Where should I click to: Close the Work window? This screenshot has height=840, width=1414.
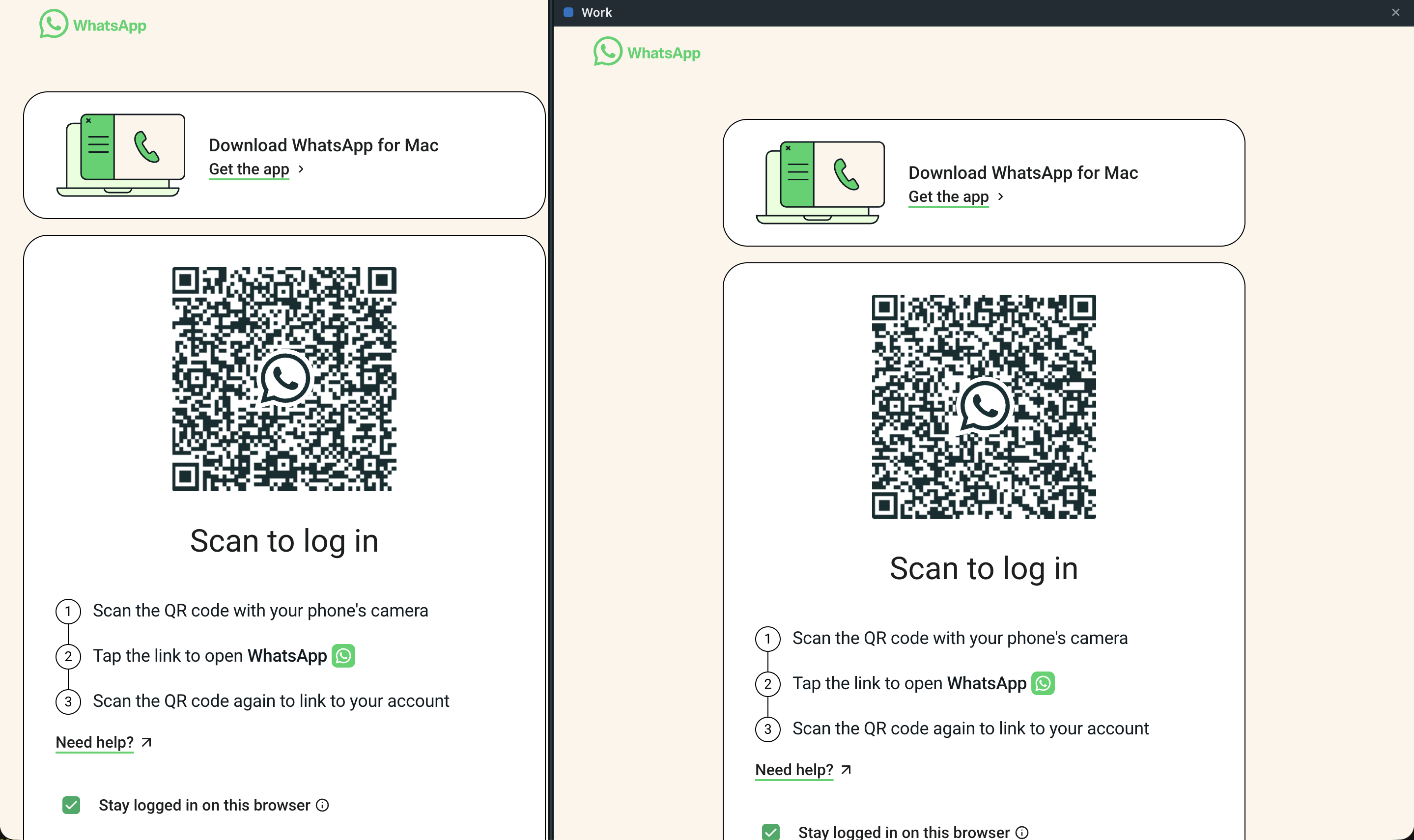pos(1396,12)
